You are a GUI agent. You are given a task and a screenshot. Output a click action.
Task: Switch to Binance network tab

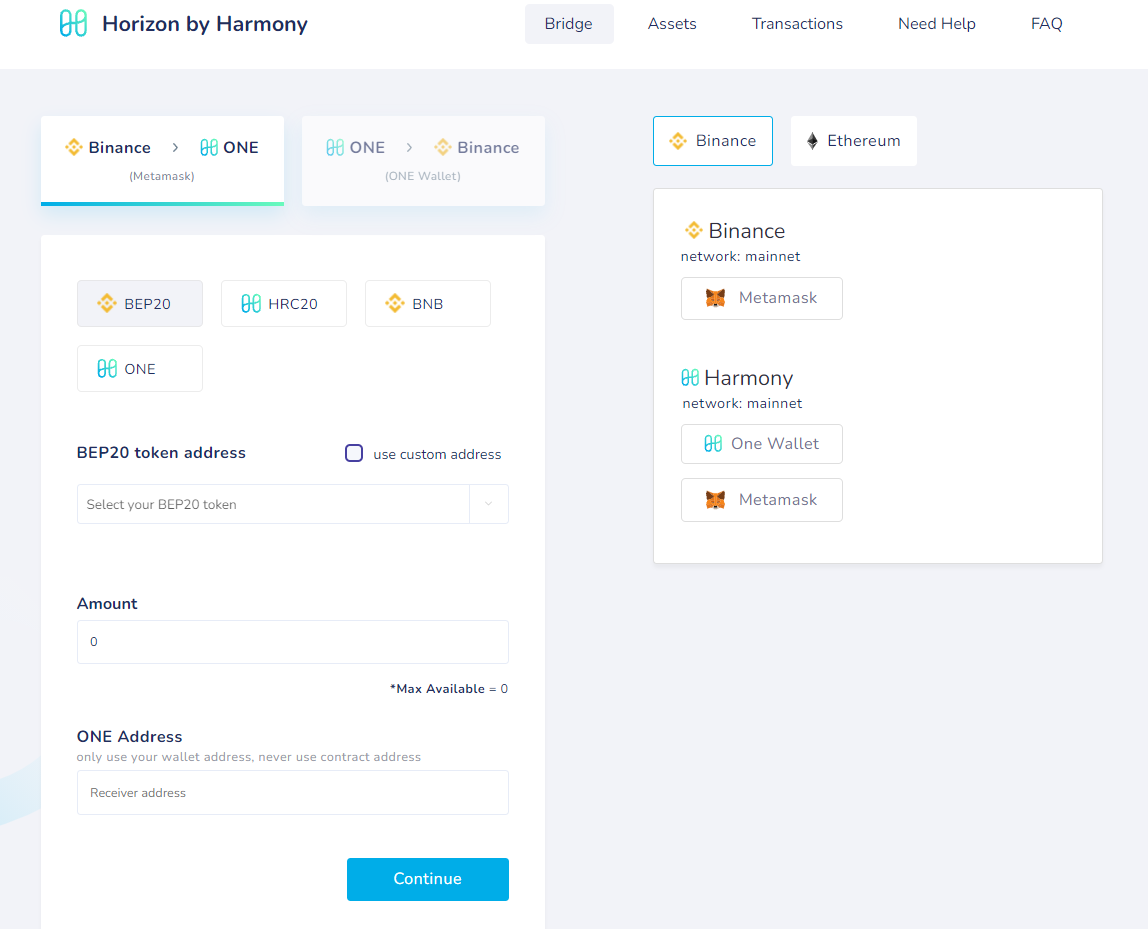coord(713,141)
